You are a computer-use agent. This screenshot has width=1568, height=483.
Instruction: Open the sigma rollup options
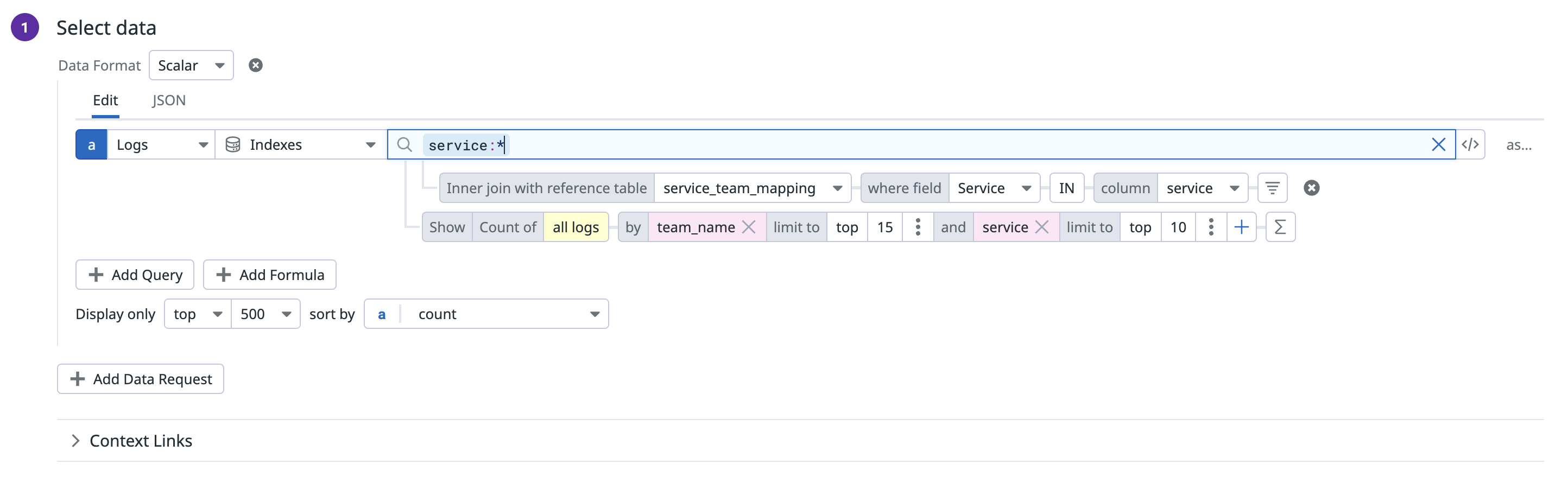click(1280, 227)
